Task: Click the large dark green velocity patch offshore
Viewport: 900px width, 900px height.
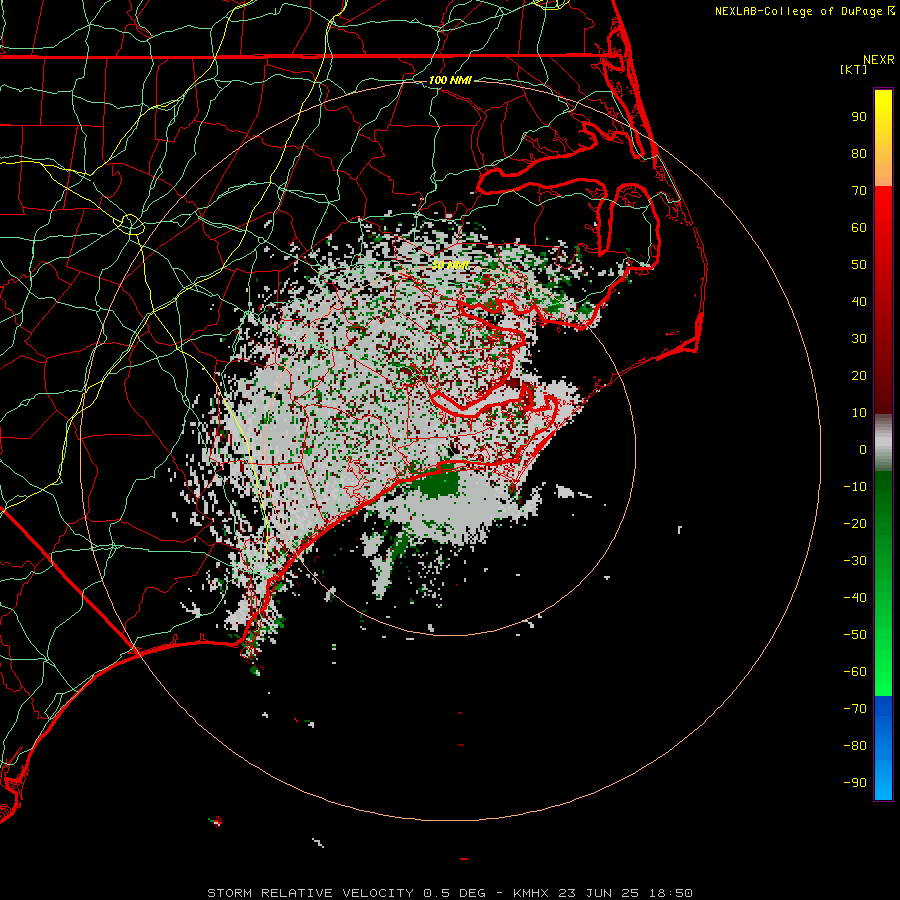Action: (x=439, y=483)
